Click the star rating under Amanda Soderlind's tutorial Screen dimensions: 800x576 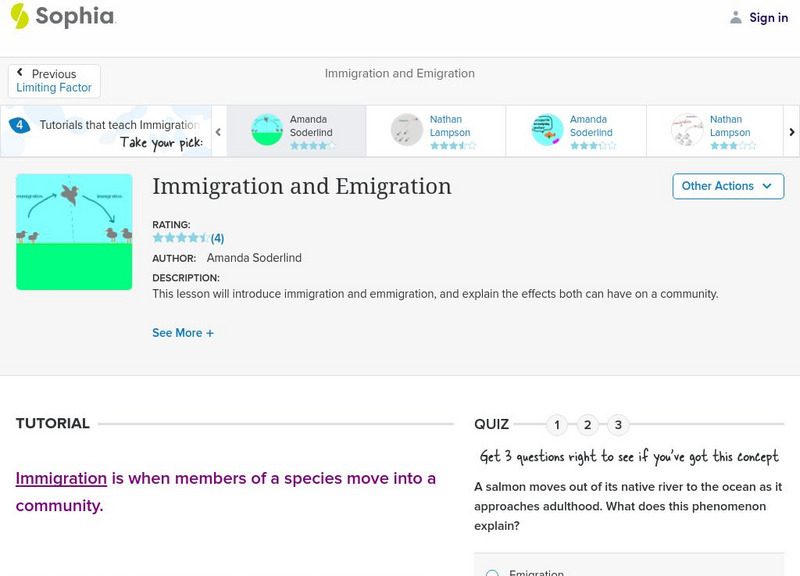pyautogui.click(x=313, y=143)
